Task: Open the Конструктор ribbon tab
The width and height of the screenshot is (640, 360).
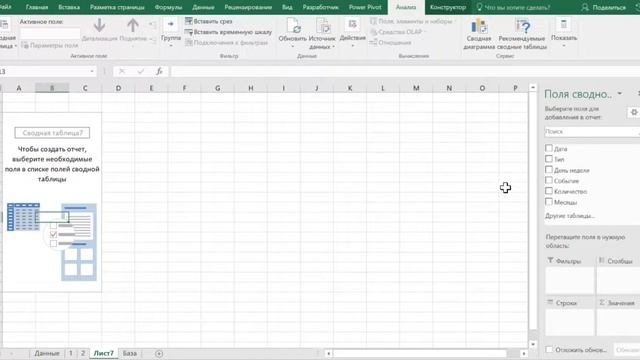Action: pos(448,7)
